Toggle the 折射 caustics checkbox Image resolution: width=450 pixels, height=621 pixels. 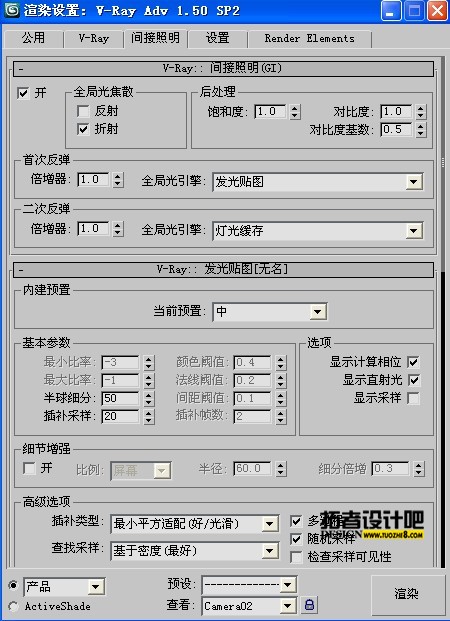click(83, 129)
